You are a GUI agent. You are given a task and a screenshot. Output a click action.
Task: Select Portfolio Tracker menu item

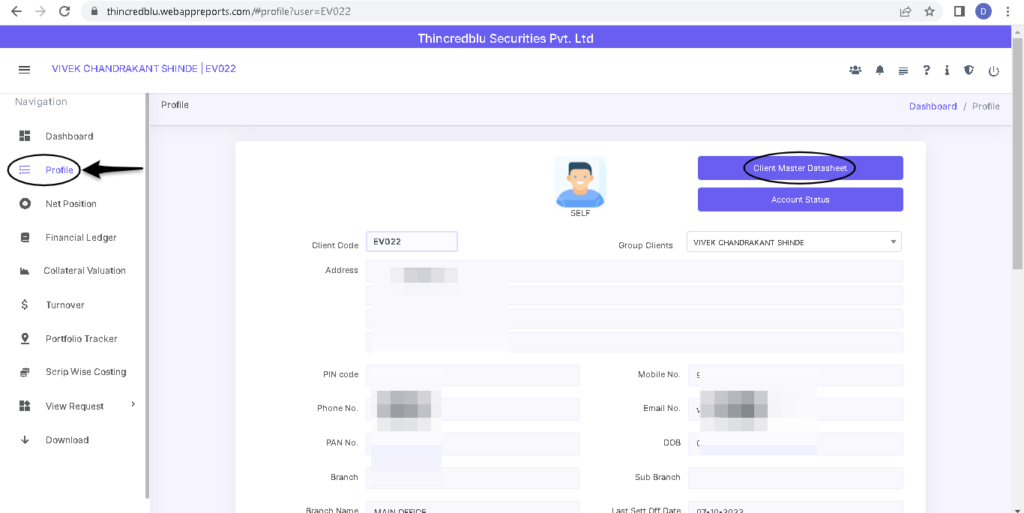coord(82,339)
